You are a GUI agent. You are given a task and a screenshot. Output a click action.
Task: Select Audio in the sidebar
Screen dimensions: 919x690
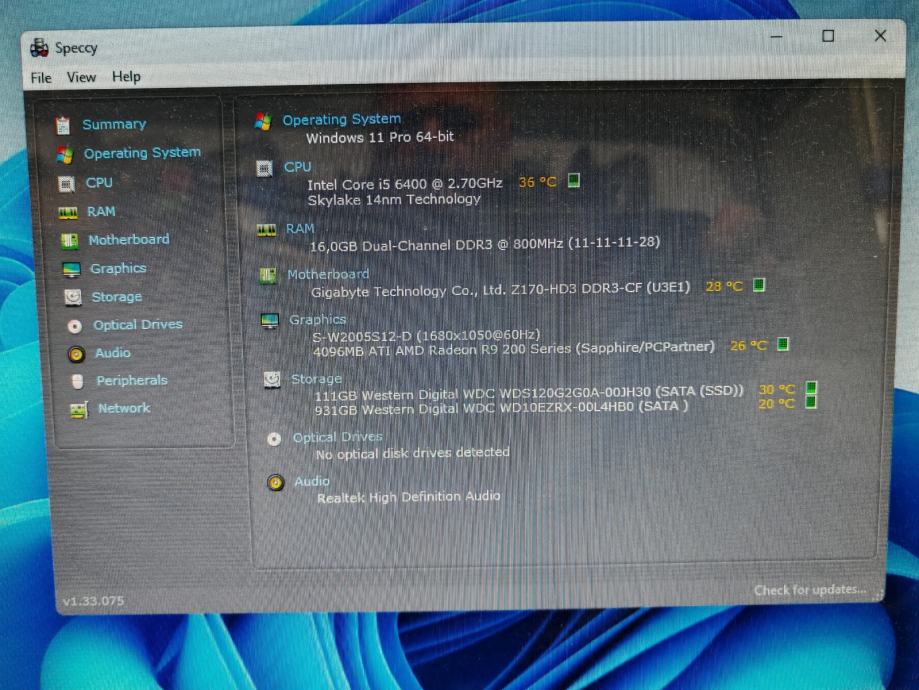click(x=113, y=352)
